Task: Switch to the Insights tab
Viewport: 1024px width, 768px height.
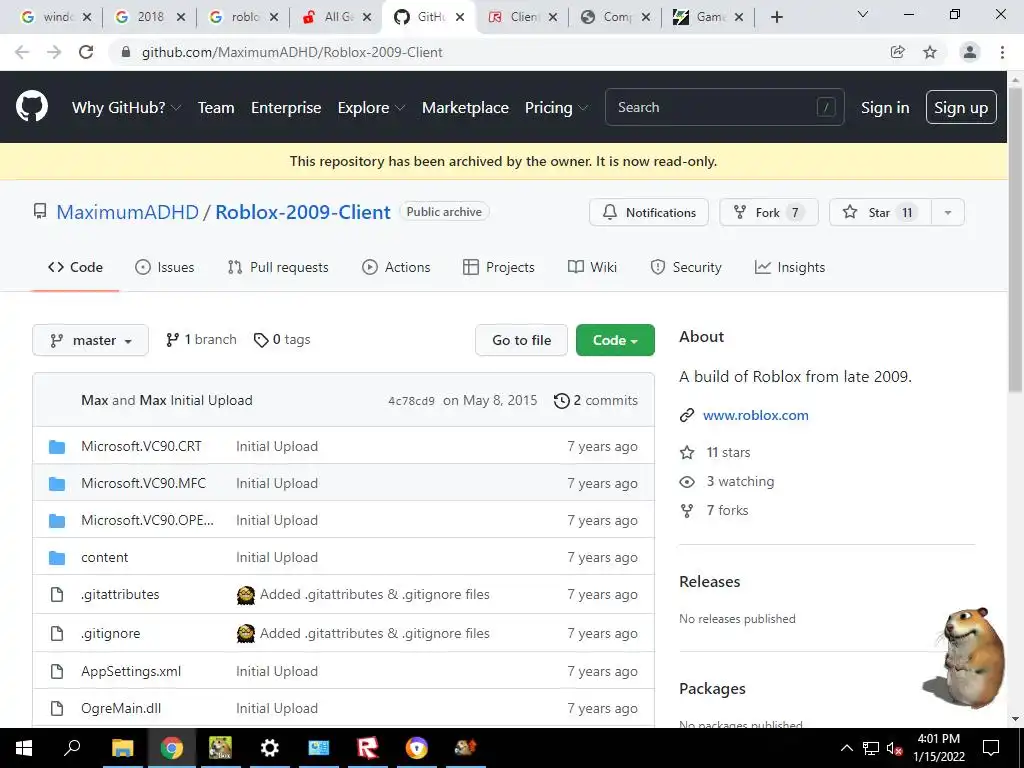Action: point(790,267)
